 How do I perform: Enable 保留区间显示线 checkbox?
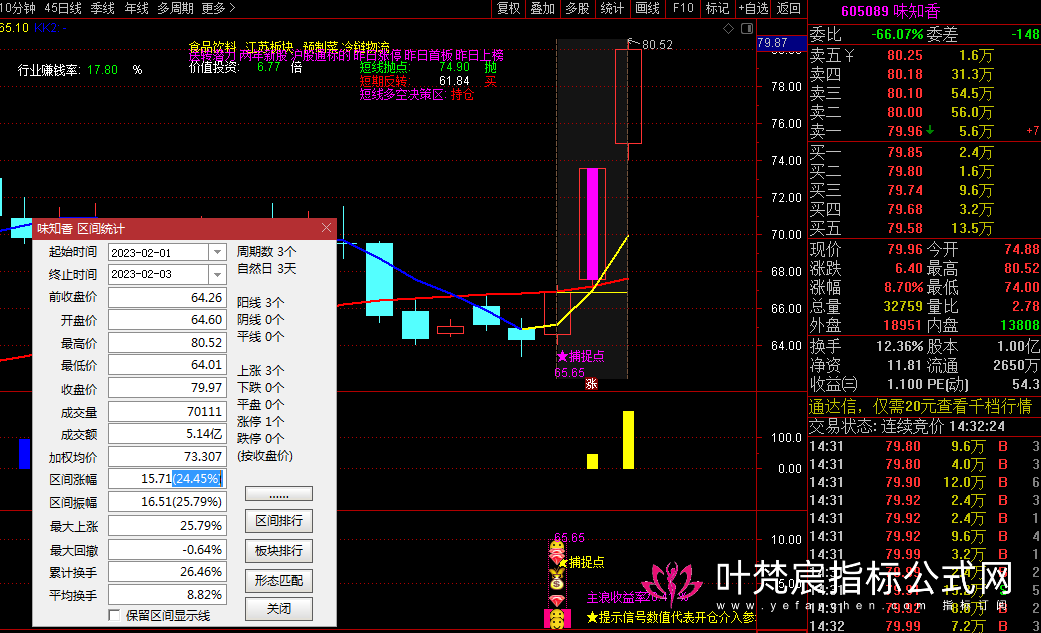coord(114,615)
